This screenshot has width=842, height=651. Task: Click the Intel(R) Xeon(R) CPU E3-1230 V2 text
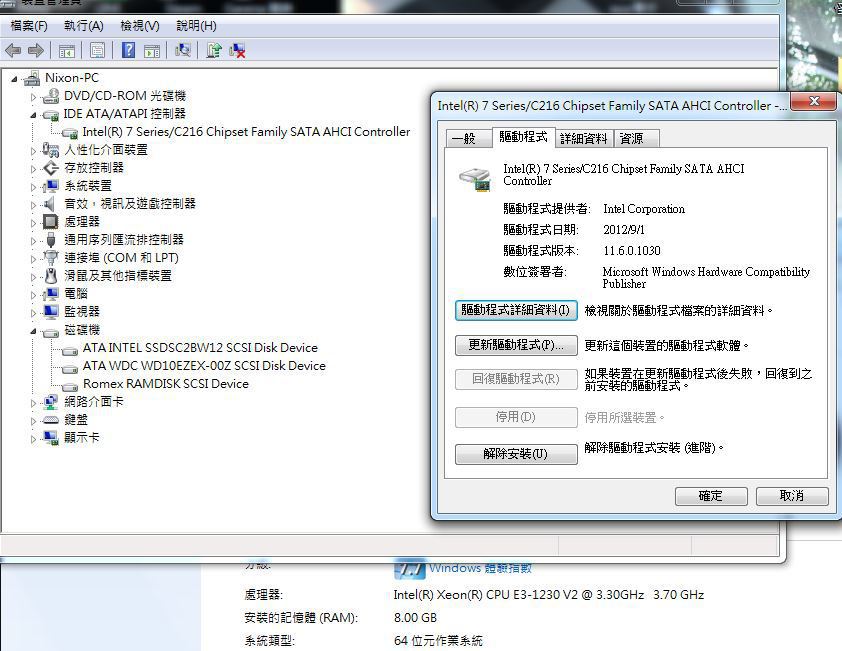click(x=548, y=595)
